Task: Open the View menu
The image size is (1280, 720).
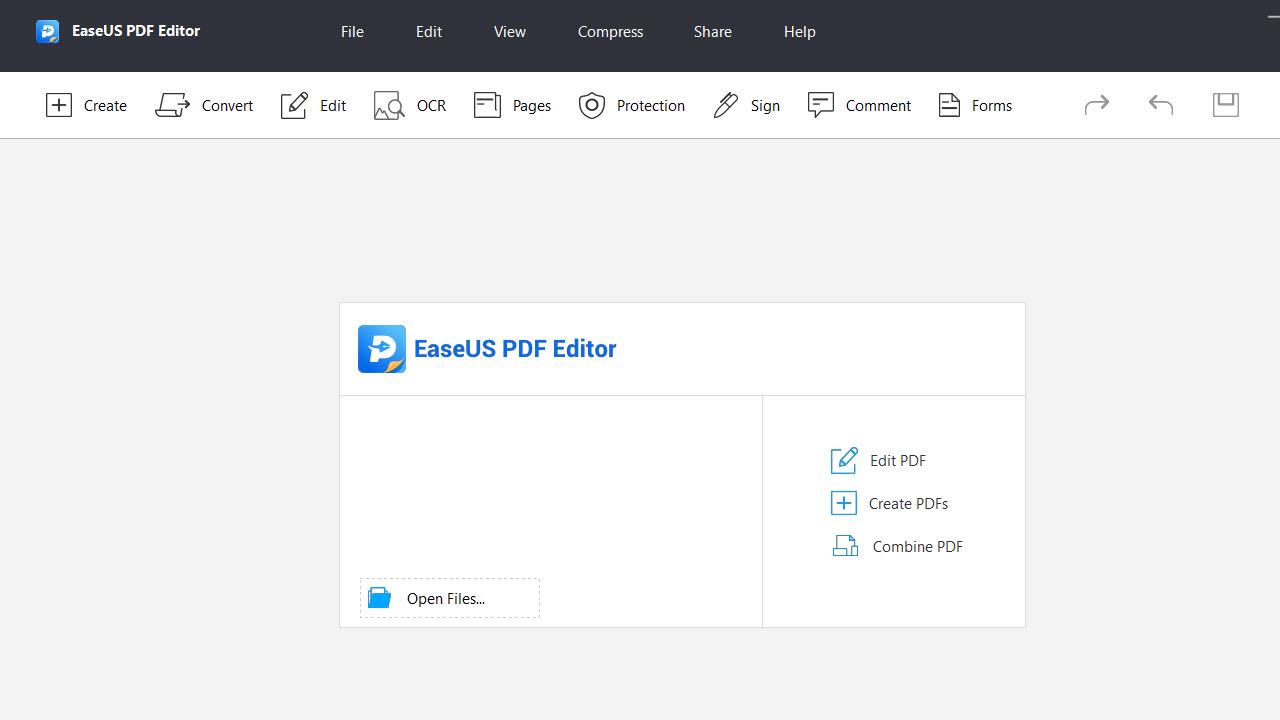Action: [510, 32]
